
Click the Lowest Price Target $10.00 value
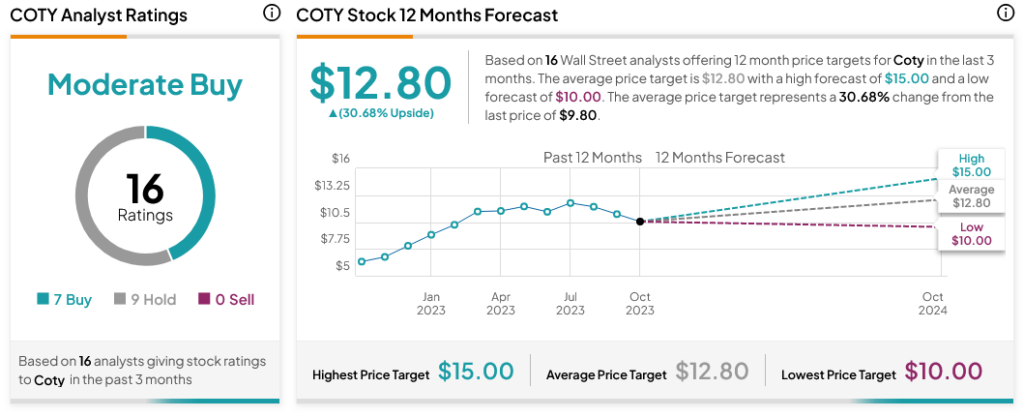coord(943,371)
